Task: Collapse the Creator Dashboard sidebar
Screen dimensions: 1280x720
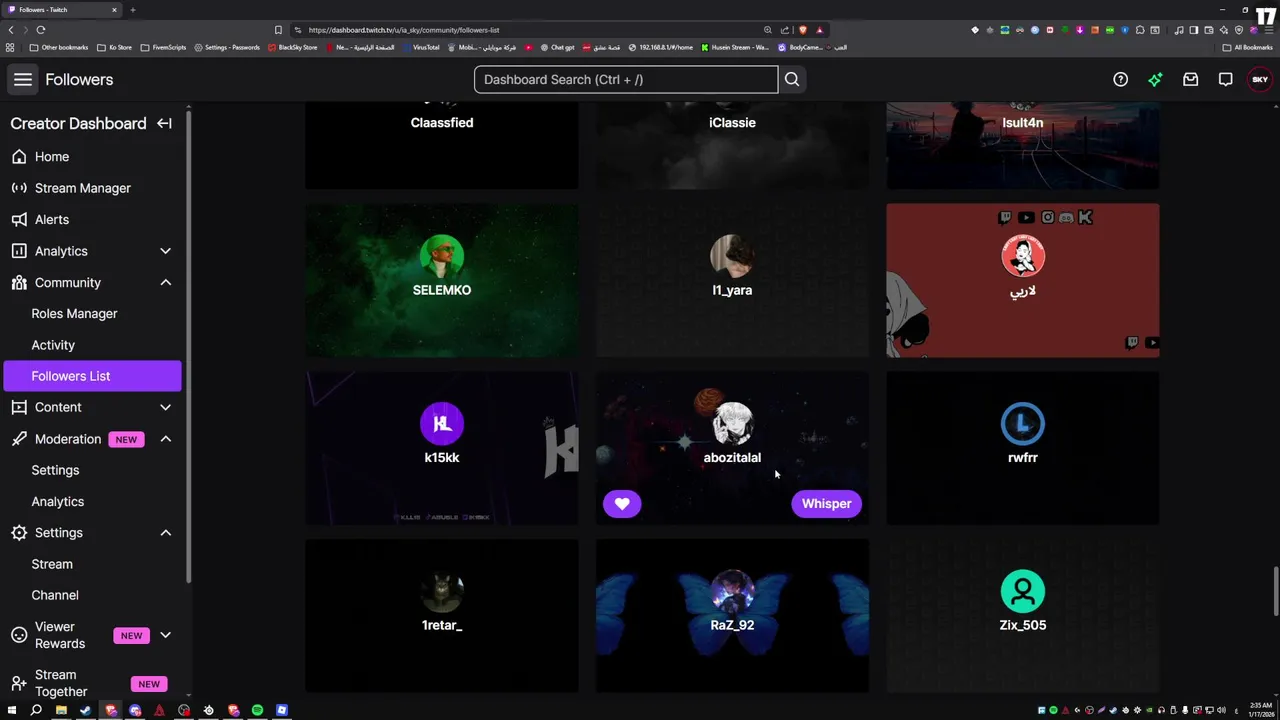Action: pos(164,124)
